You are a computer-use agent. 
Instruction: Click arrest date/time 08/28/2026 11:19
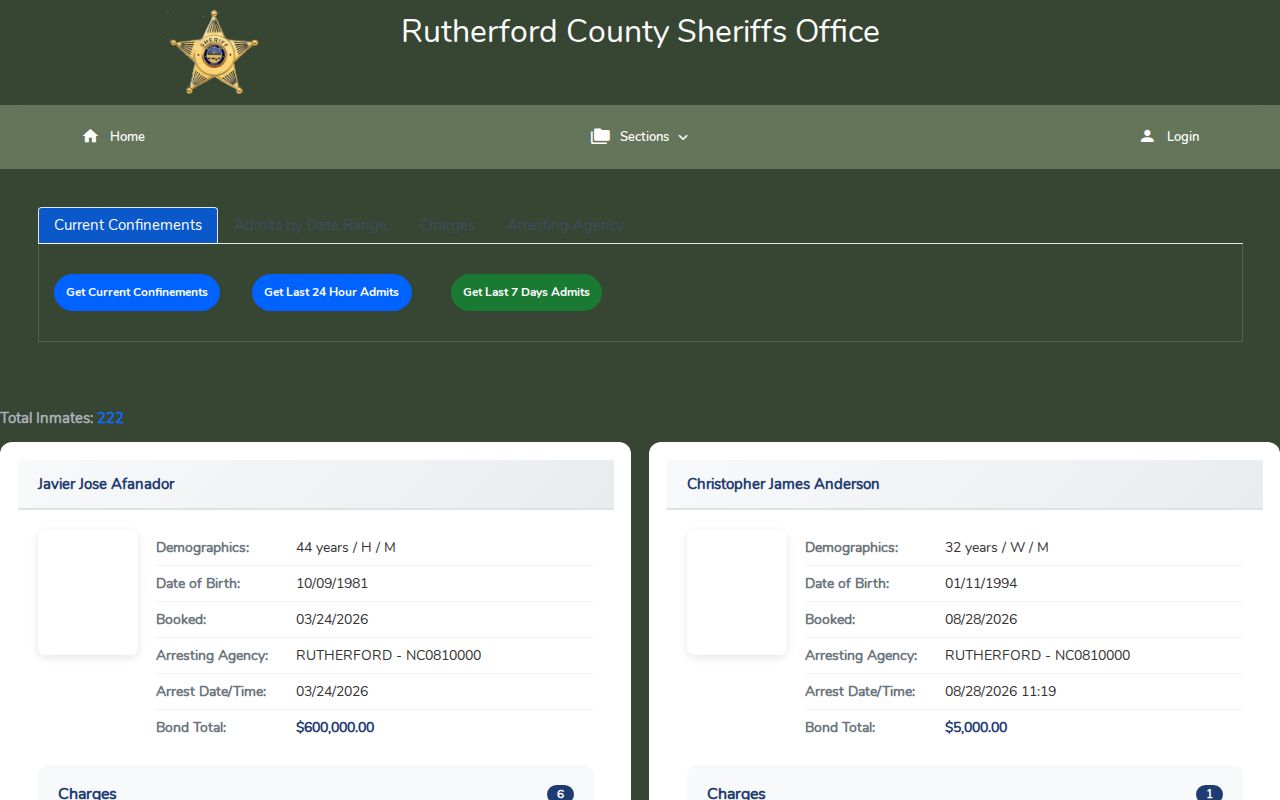pos(1001,691)
